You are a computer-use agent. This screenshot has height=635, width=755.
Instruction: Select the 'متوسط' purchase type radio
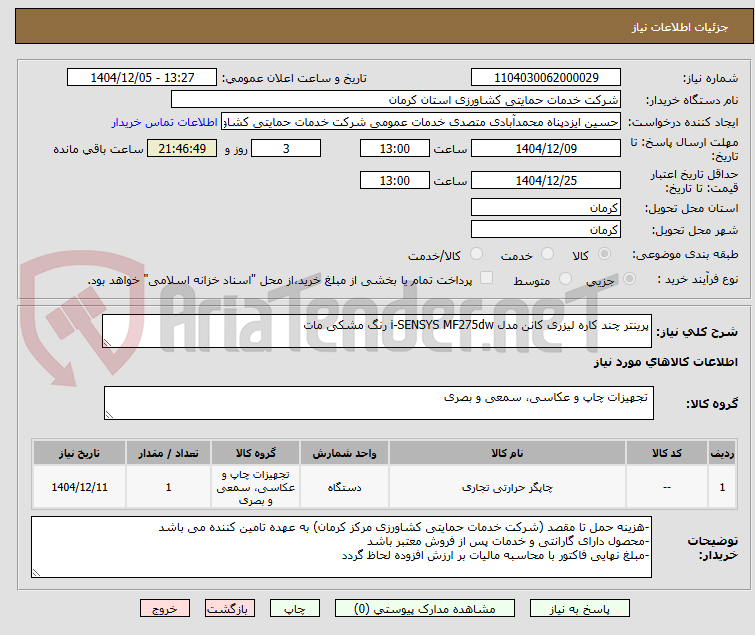pos(565,279)
